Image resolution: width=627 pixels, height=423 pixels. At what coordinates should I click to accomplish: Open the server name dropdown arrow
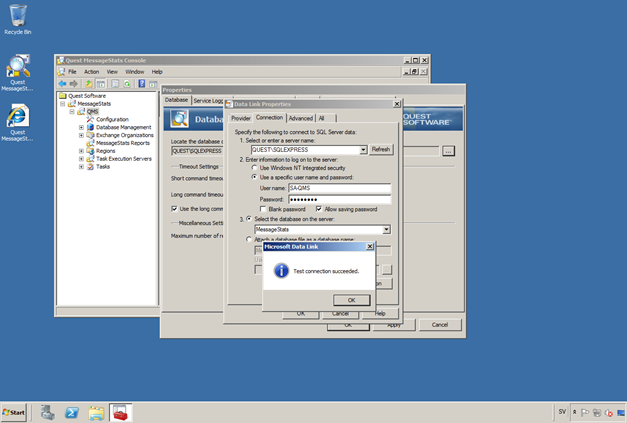pos(363,150)
